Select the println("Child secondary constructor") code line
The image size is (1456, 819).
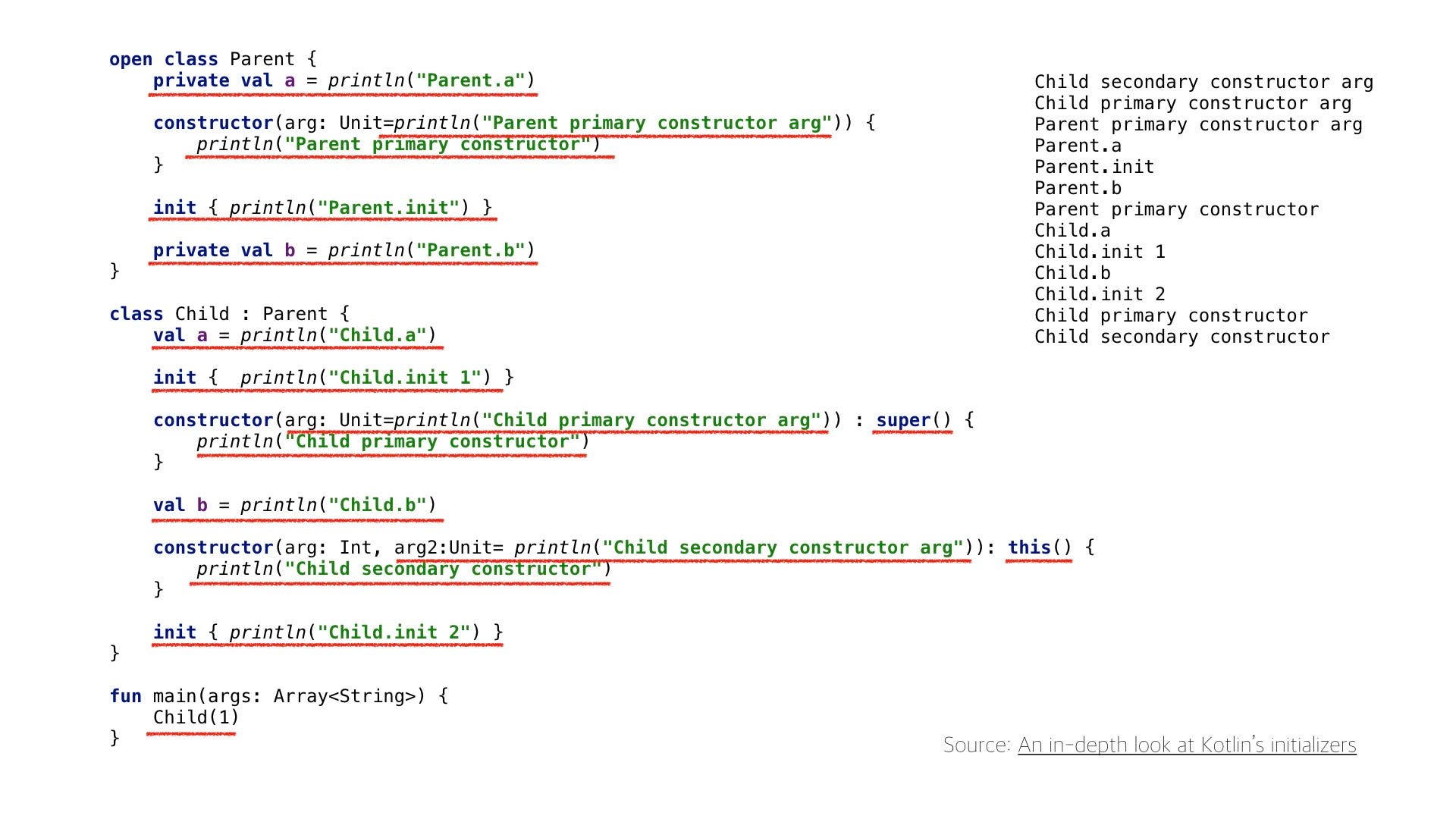(x=404, y=569)
